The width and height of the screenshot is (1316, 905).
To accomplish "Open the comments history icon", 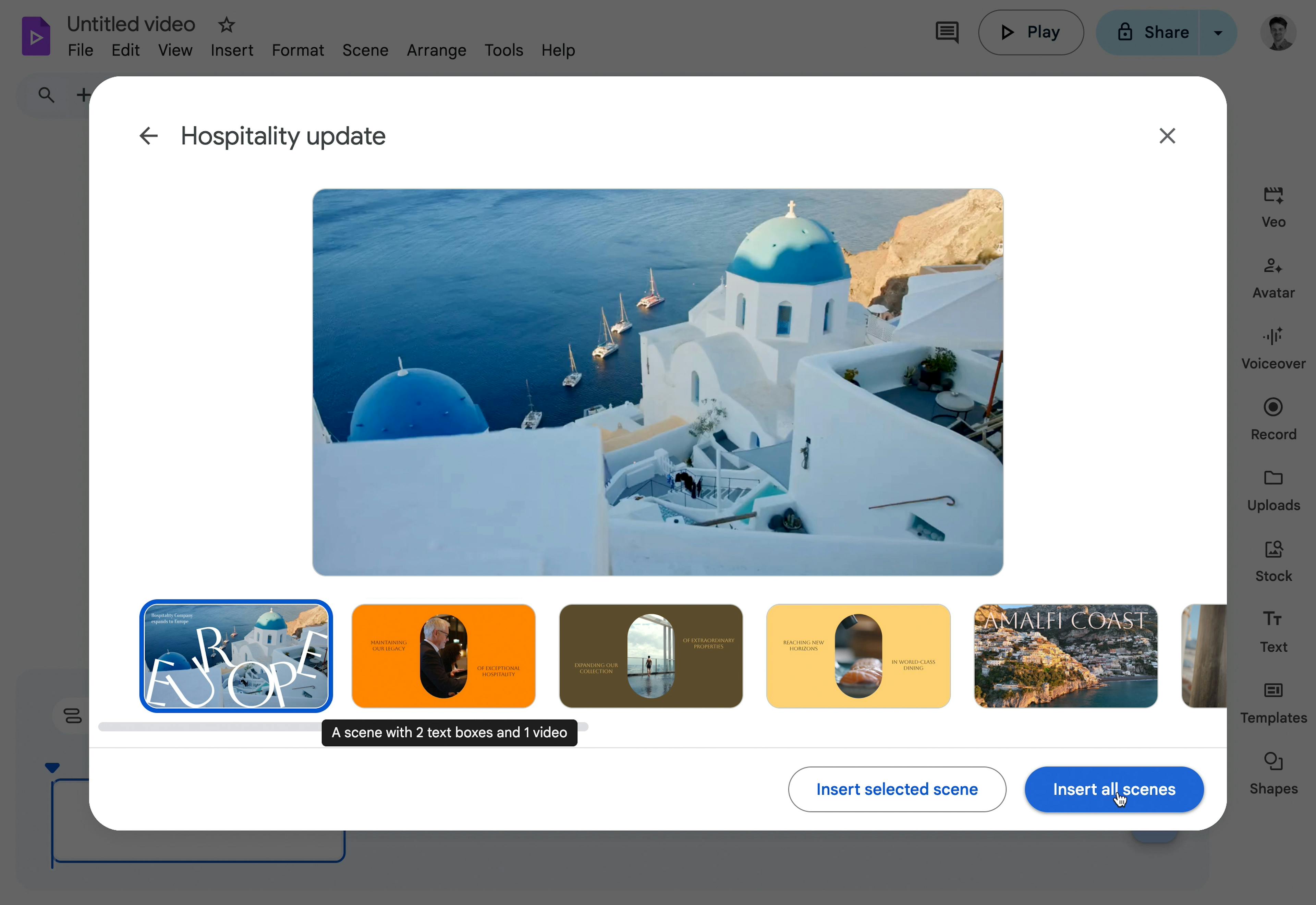I will [x=947, y=32].
